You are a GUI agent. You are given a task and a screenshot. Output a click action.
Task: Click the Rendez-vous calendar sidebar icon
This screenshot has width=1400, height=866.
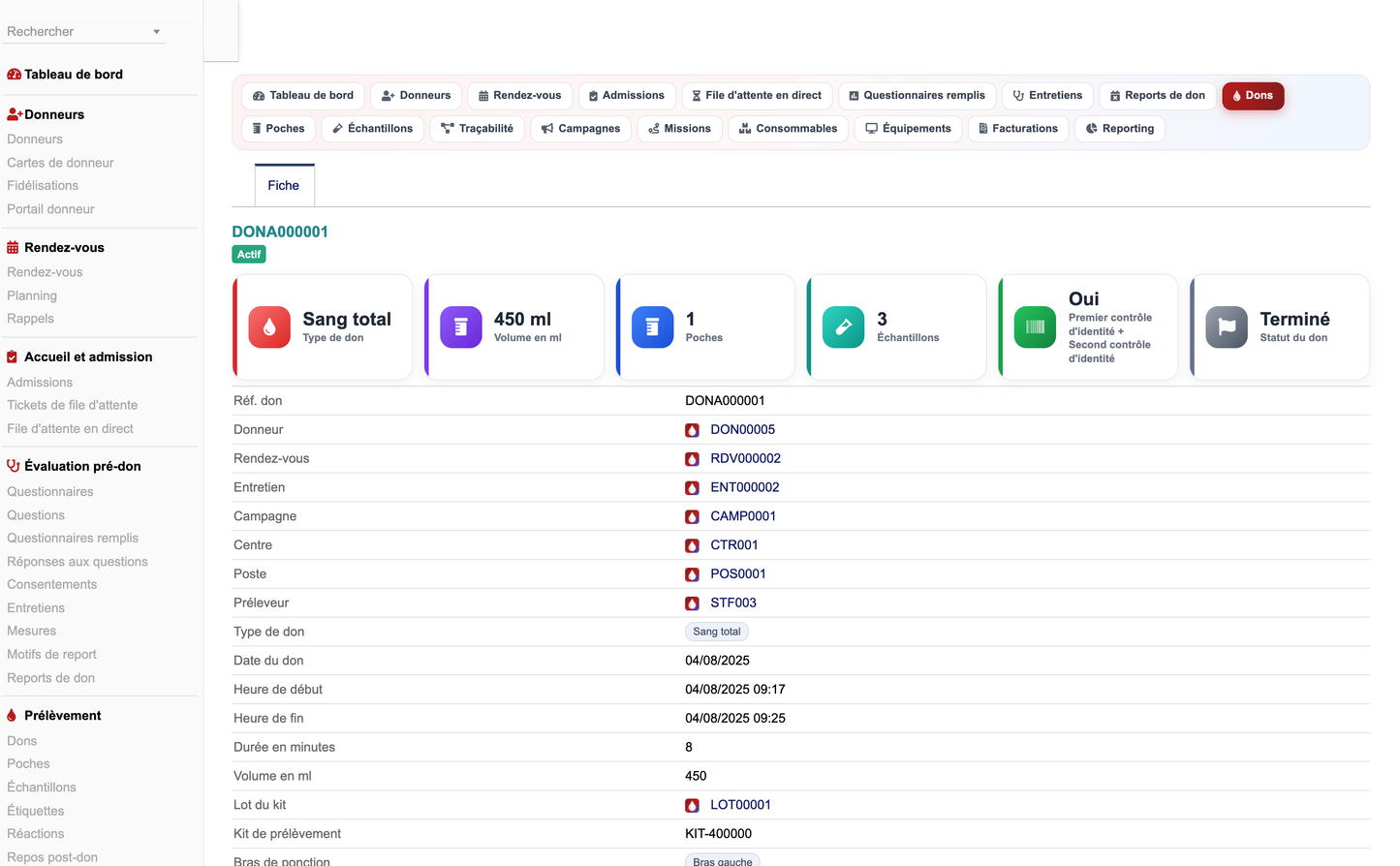[x=13, y=248]
